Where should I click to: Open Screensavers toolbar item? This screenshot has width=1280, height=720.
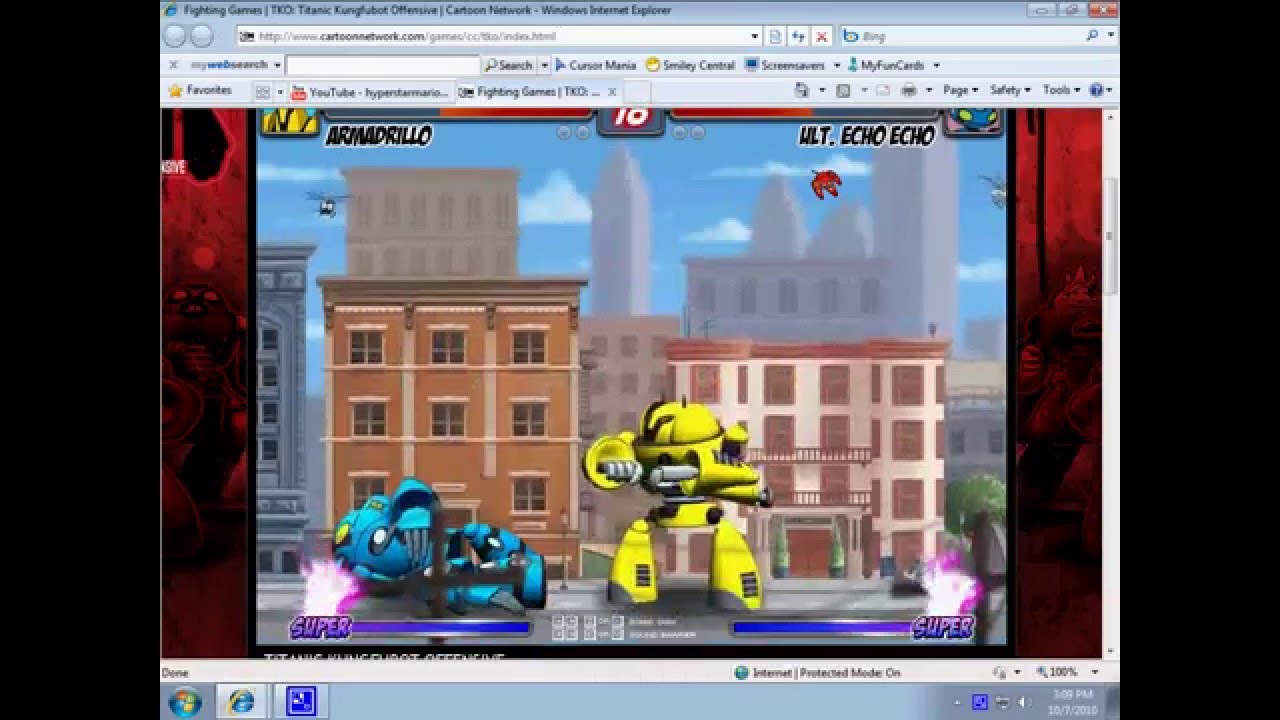pos(784,65)
